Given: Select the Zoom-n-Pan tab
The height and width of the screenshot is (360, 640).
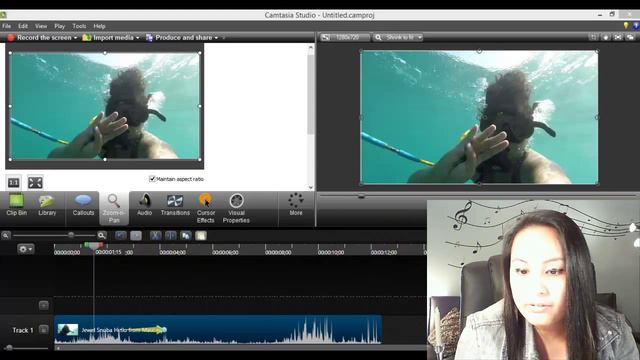Looking at the screenshot, I should click(114, 209).
